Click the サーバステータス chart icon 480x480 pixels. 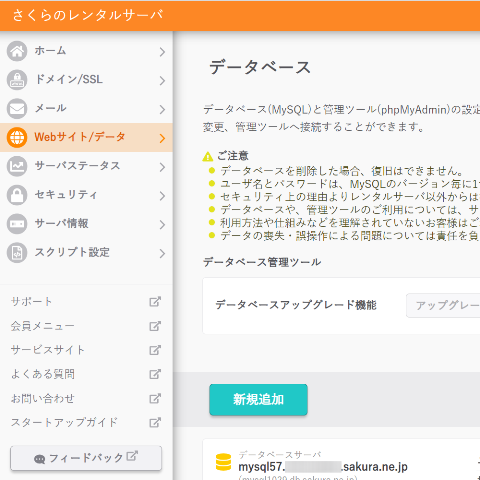point(17,166)
